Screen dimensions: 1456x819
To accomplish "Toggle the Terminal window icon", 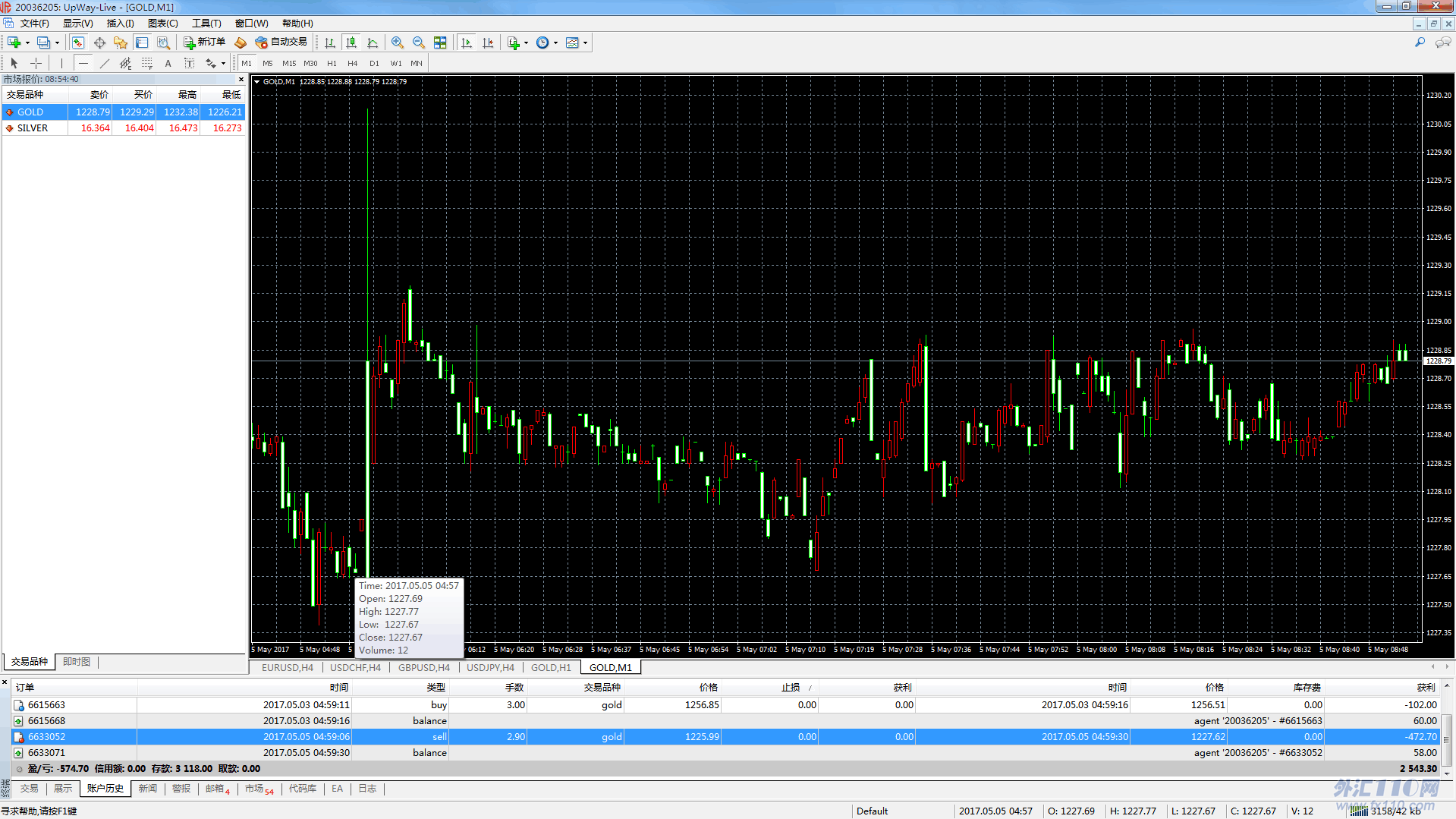I will coord(142,43).
